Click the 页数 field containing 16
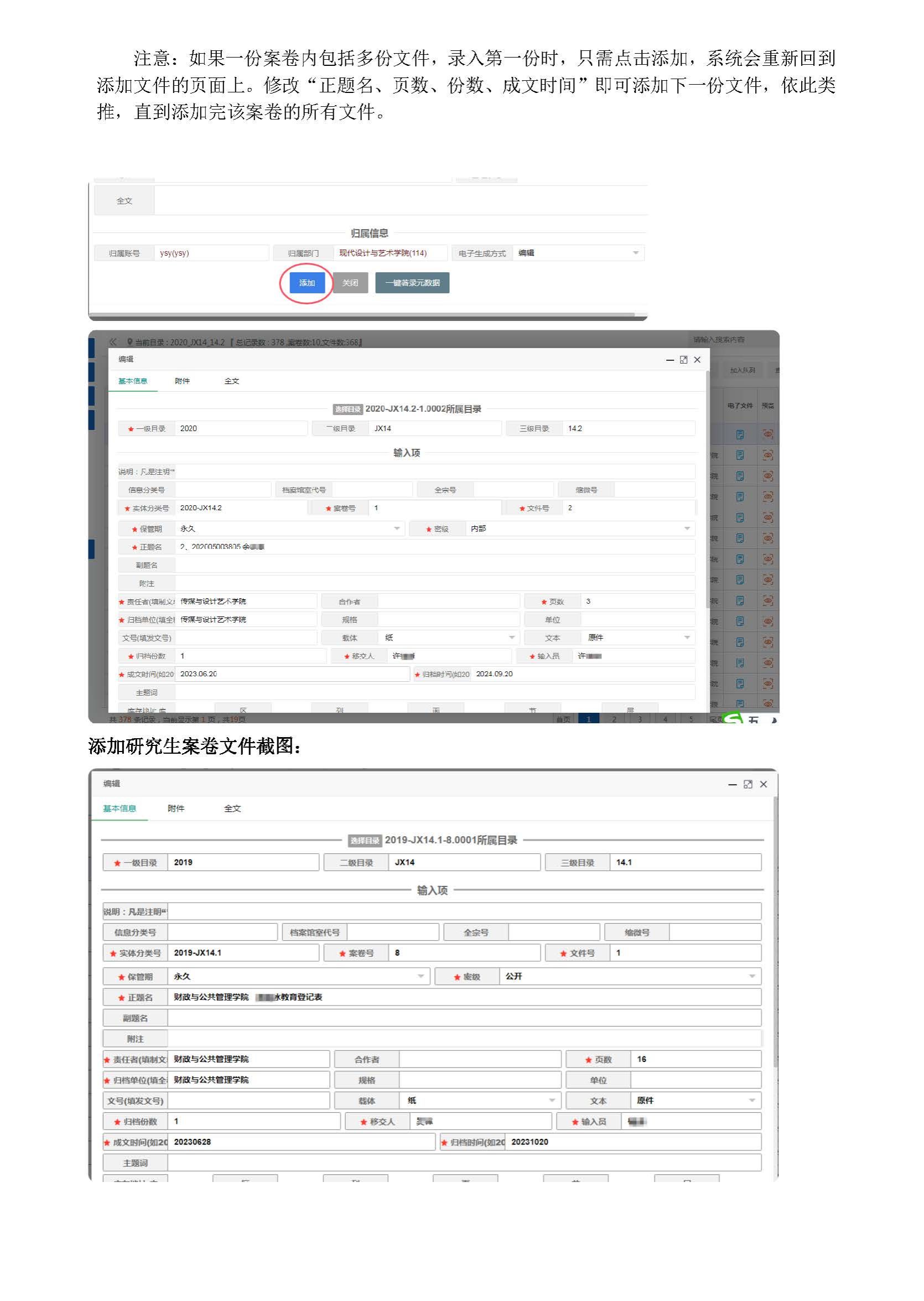 (695, 1059)
